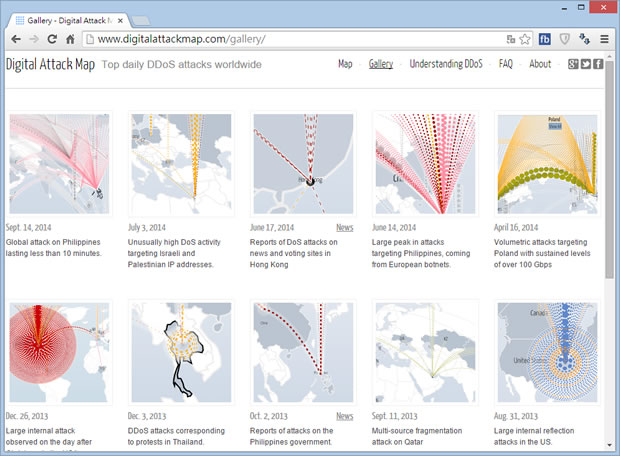Open the June 14, 2014 Philippines peak thumbnail

(x=425, y=164)
